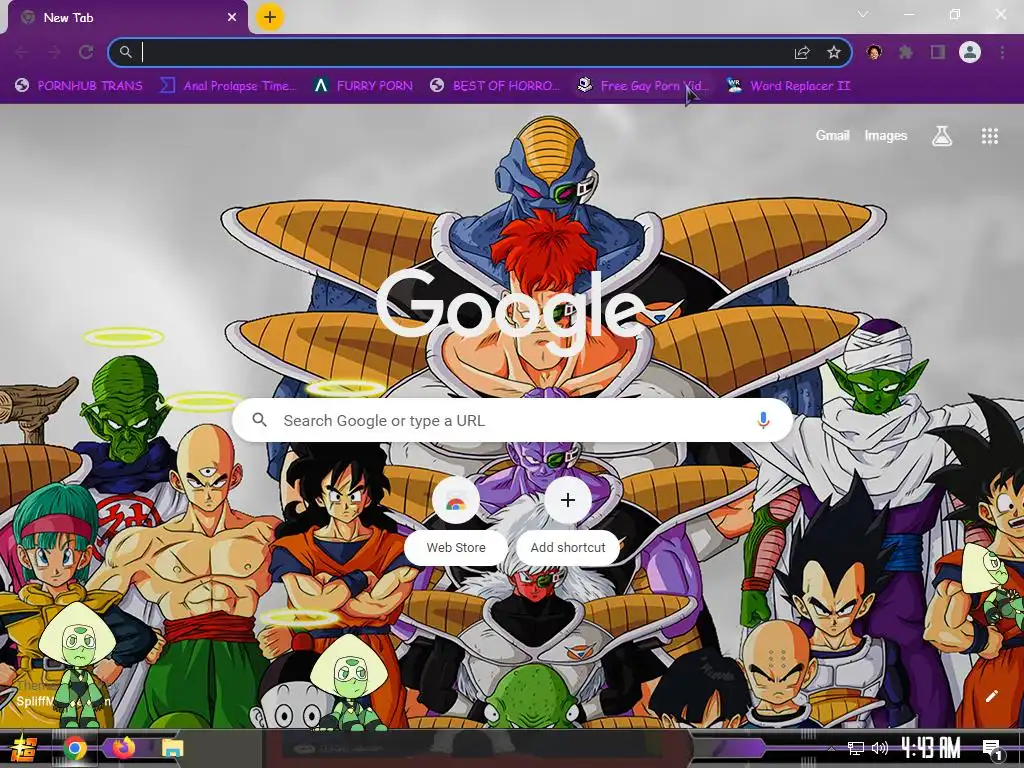Viewport: 1024px width, 768px height.
Task: Open the network status tray icon
Action: point(856,748)
